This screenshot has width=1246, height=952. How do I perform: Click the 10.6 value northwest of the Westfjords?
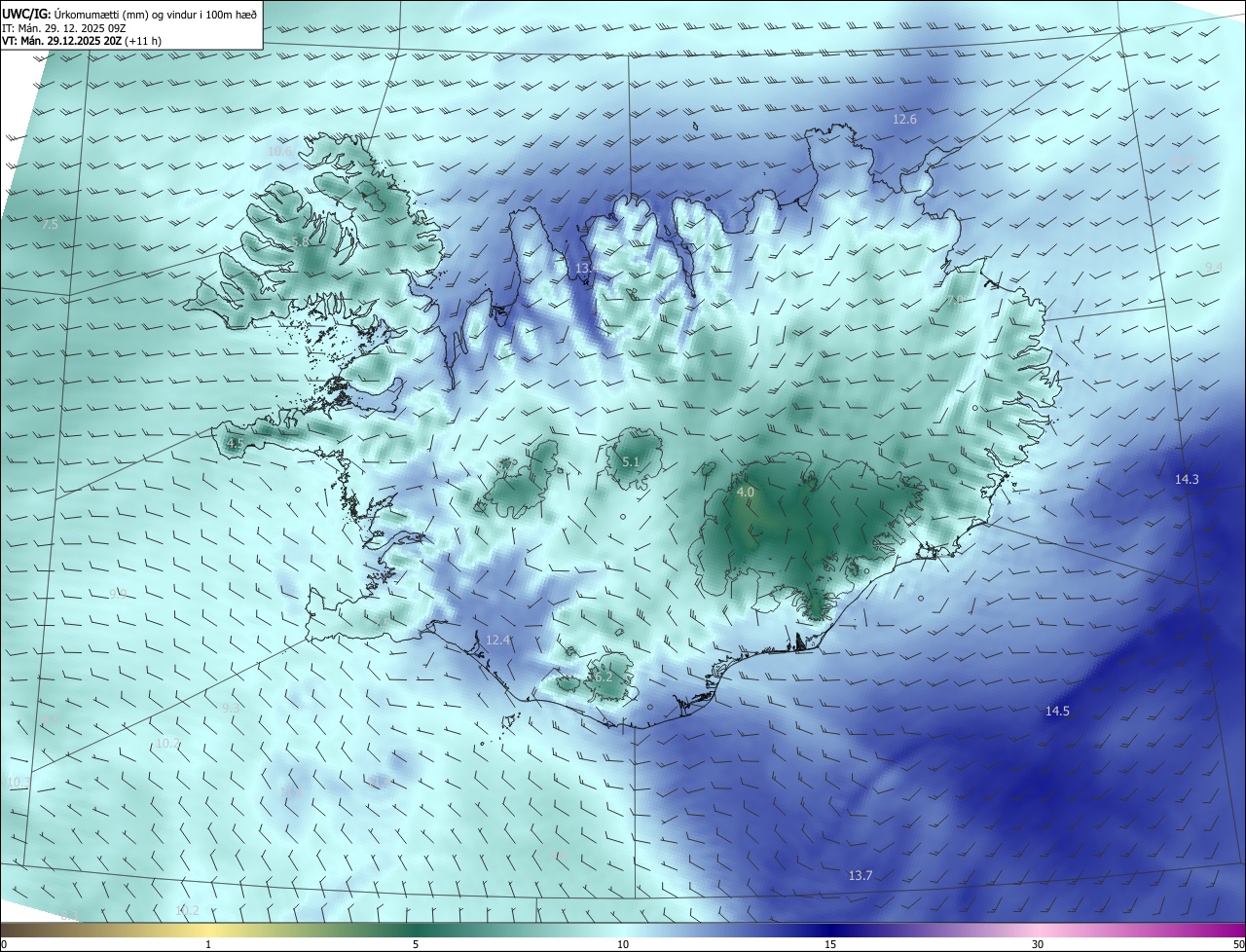pyautogui.click(x=279, y=151)
